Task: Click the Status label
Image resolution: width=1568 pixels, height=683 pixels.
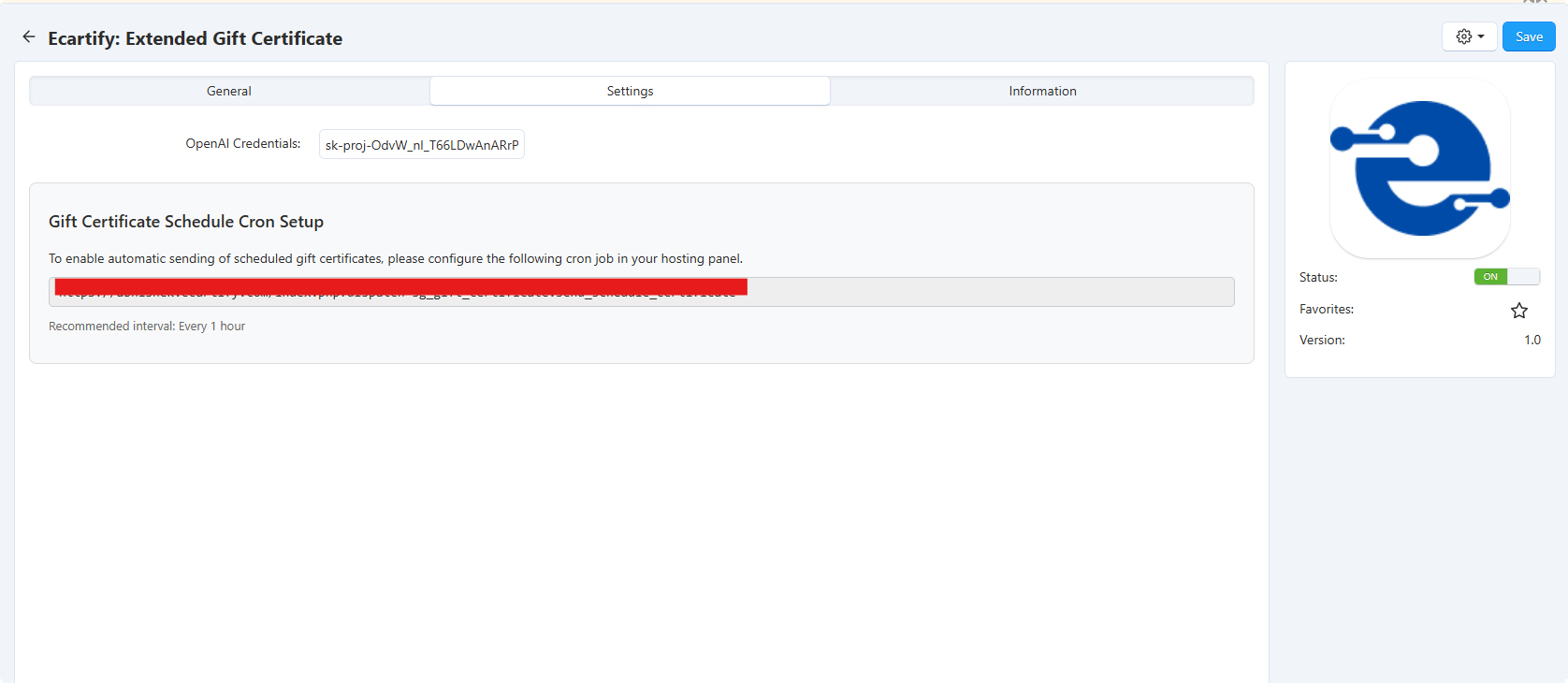Action: pyautogui.click(x=1317, y=278)
